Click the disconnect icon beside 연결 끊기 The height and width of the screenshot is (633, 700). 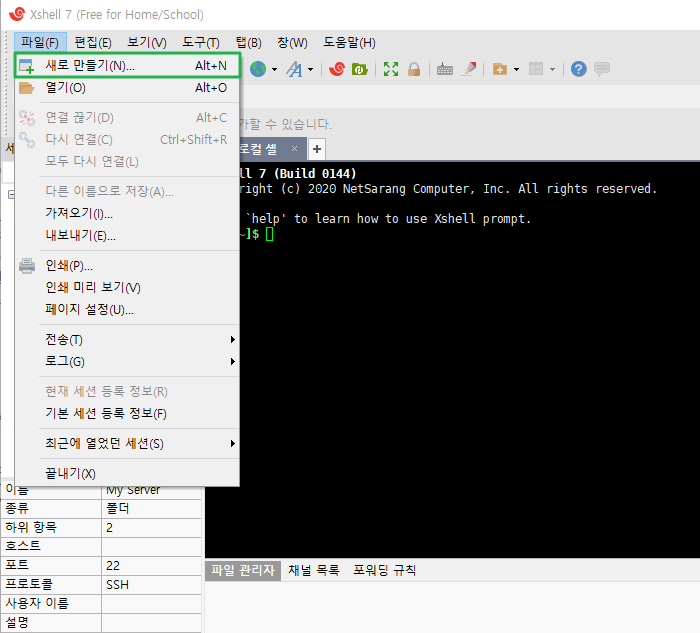pyautogui.click(x=27, y=118)
